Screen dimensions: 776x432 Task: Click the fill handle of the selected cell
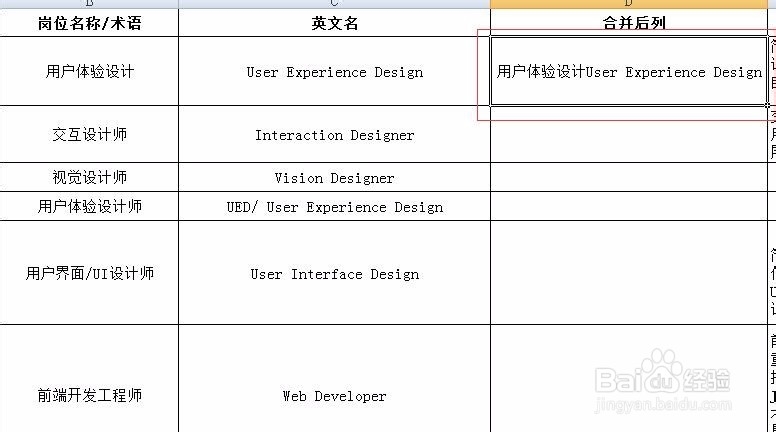(x=767, y=105)
